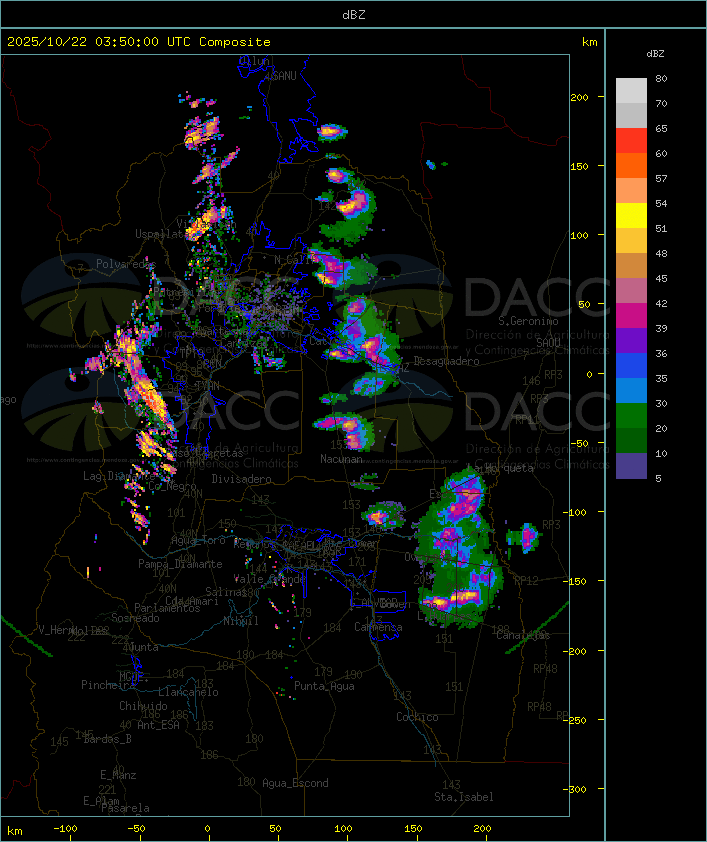Click the '-250' tick on the vertical axis
The image size is (707, 842).
574,720
